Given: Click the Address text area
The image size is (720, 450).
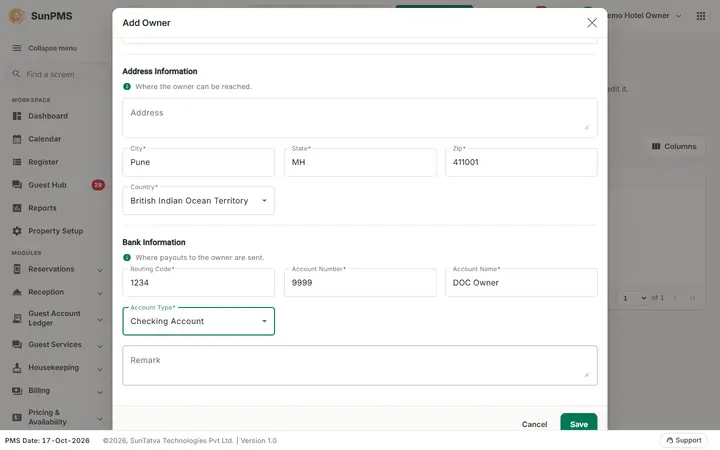Looking at the screenshot, I should click(x=360, y=118).
